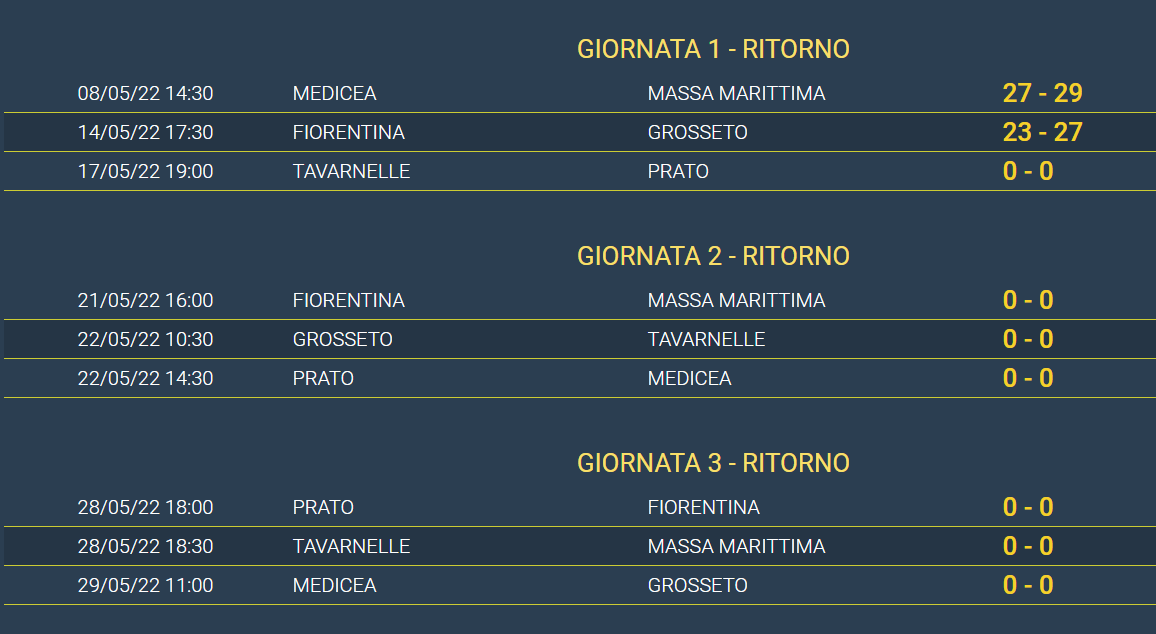Select FIORENTINA in the 28/05/22 18:00 row

(703, 508)
